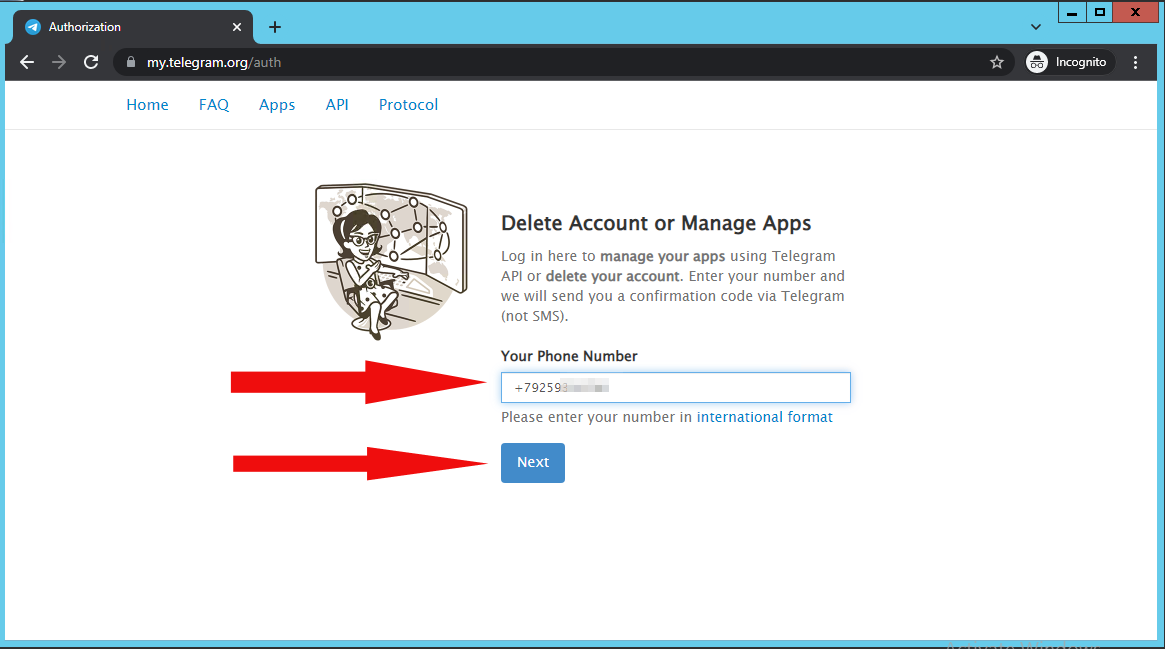
Task: Follow the international format link
Action: (765, 417)
